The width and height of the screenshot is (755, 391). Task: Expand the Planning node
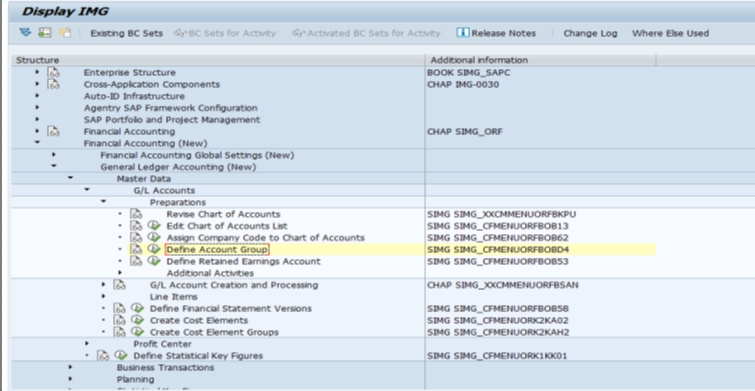70,379
